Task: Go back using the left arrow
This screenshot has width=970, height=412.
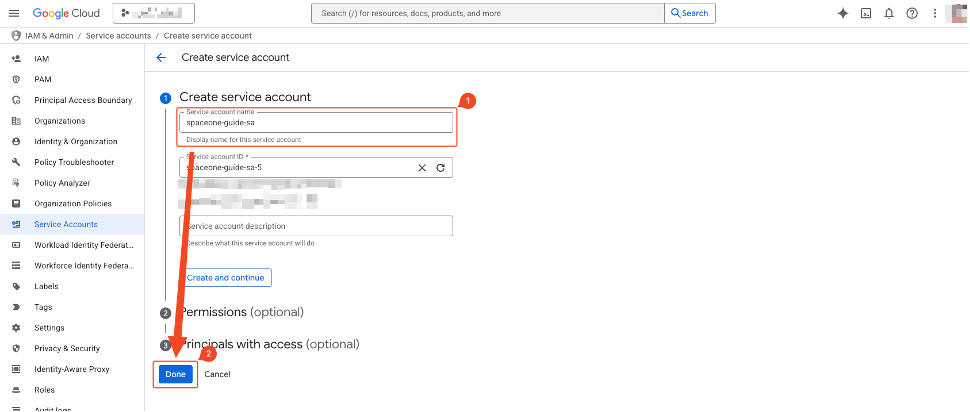Action: click(x=161, y=58)
